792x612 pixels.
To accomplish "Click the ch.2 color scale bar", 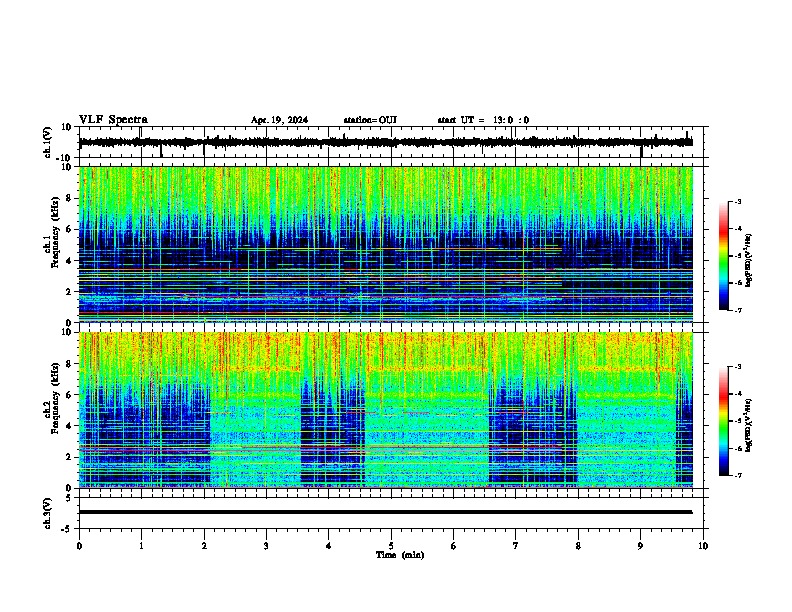I will (x=723, y=421).
